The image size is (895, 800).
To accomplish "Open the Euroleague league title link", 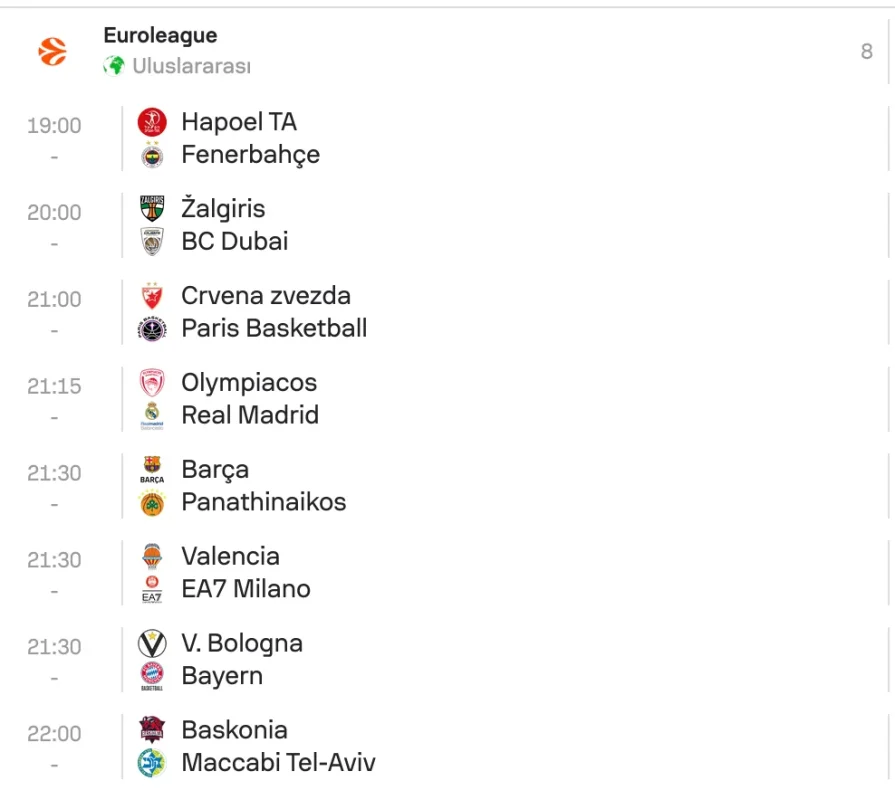I will [x=160, y=36].
